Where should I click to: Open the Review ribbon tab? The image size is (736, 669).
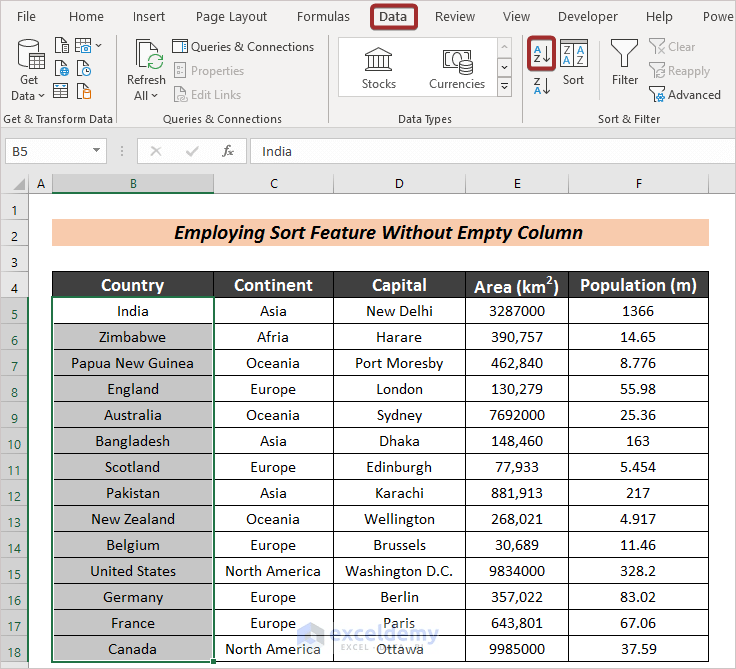(x=454, y=17)
